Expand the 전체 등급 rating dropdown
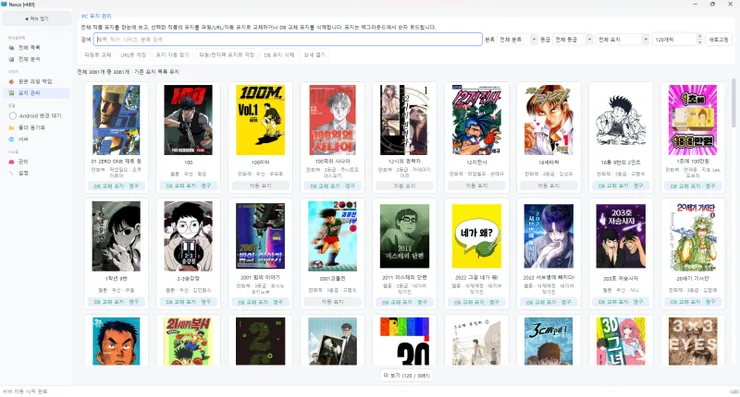The height and width of the screenshot is (397, 740). (573, 40)
